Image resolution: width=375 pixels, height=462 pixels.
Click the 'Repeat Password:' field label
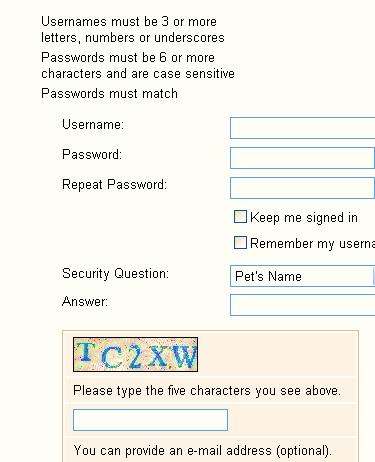coord(114,185)
